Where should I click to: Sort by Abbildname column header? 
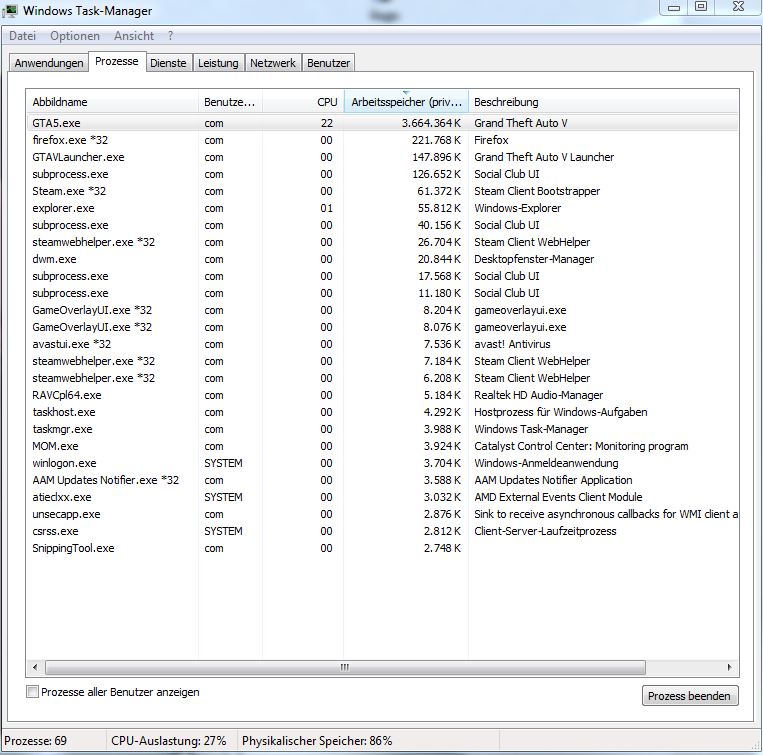112,102
